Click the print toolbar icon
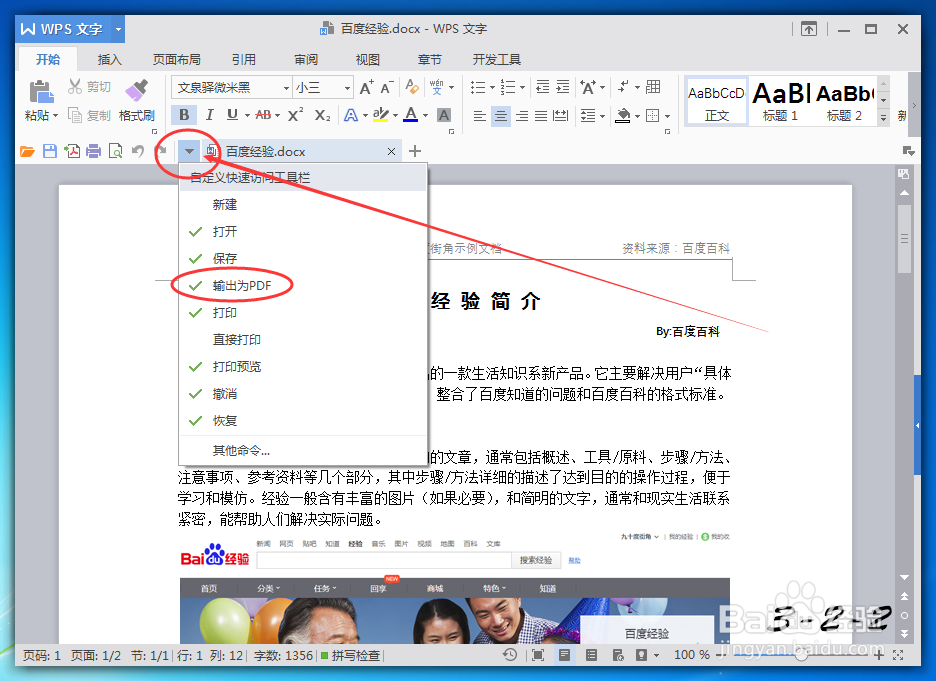The width and height of the screenshot is (936, 681). (94, 152)
